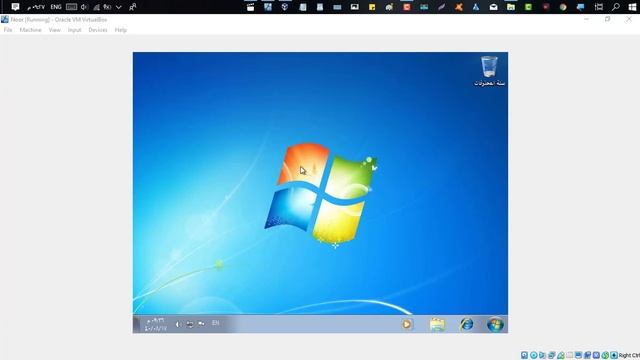Open the View menu

pyautogui.click(x=54, y=30)
